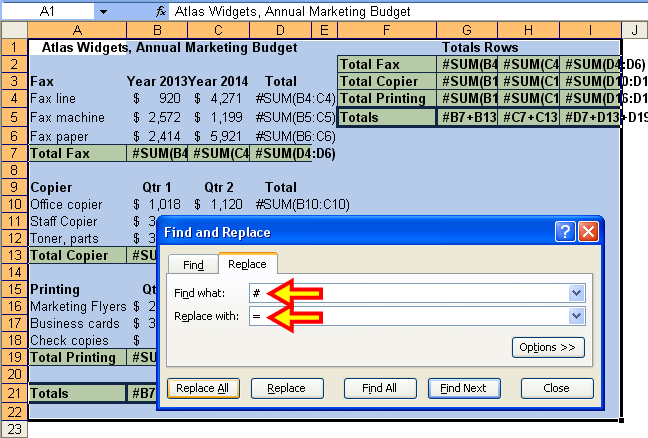Screen dimensions: 648x438
Task: Click 'Fax line' cell
Action: click(x=77, y=98)
